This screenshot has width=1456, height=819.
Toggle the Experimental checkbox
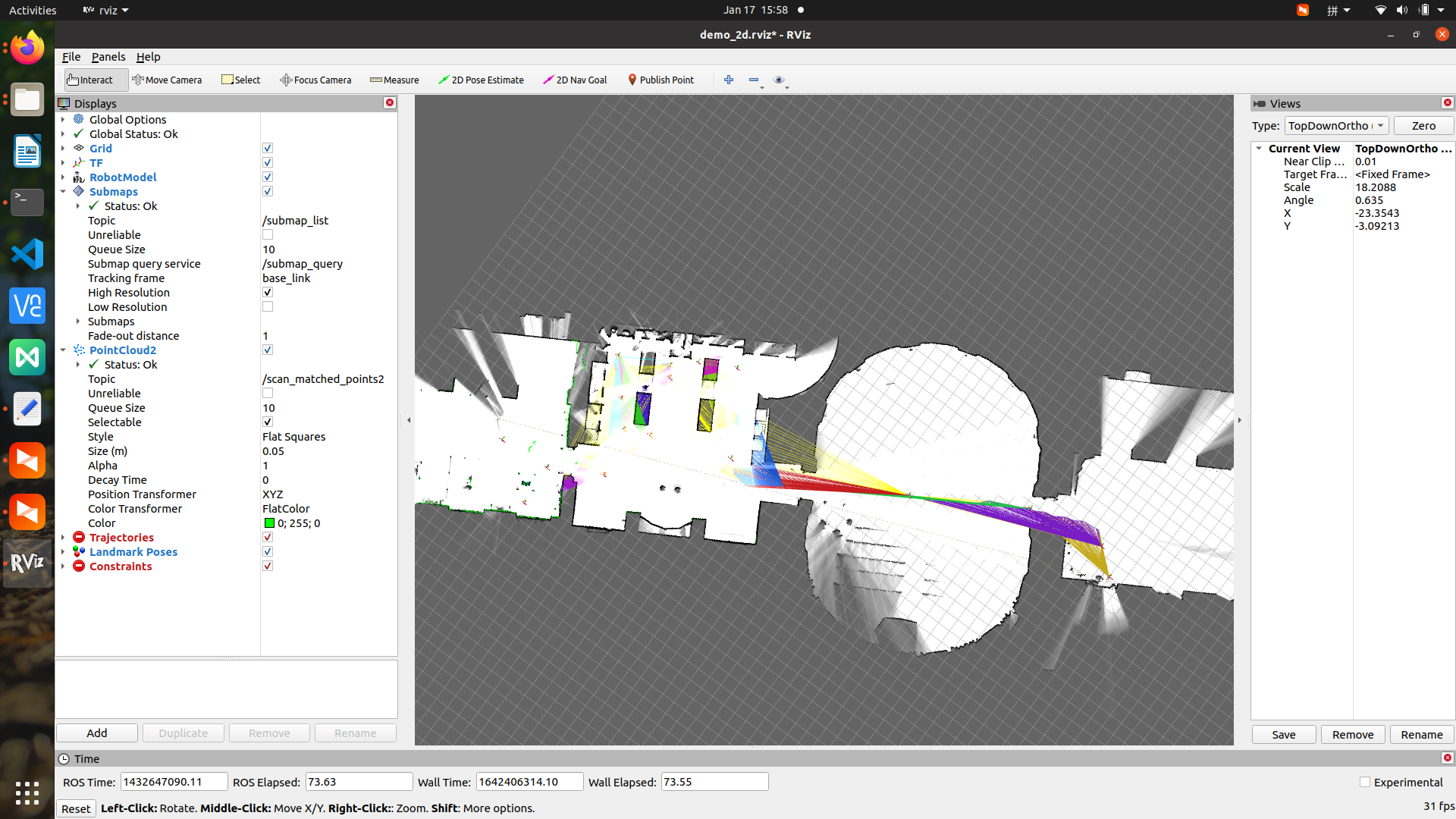pyautogui.click(x=1364, y=781)
